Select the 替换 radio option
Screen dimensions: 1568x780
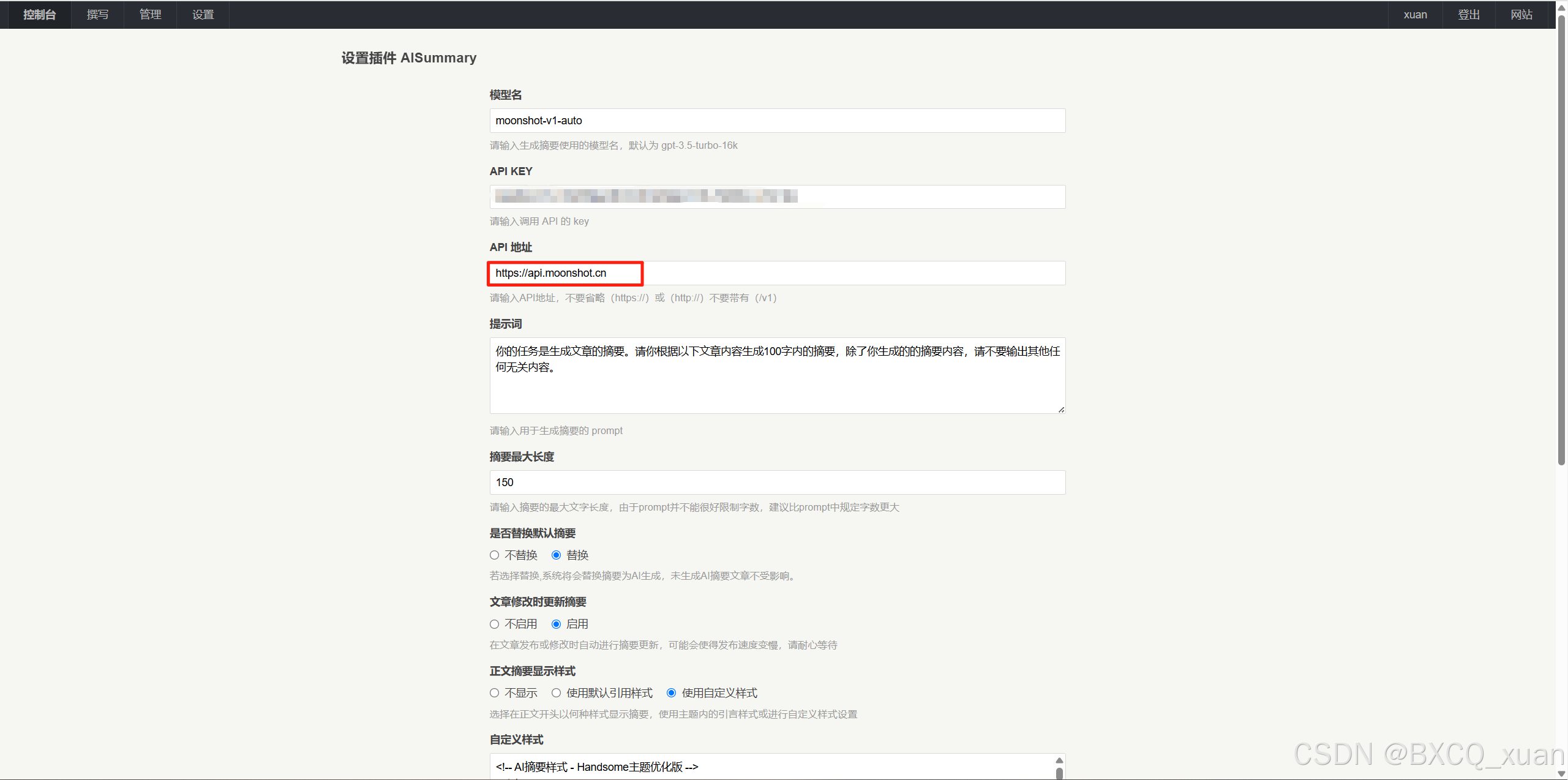click(x=556, y=555)
